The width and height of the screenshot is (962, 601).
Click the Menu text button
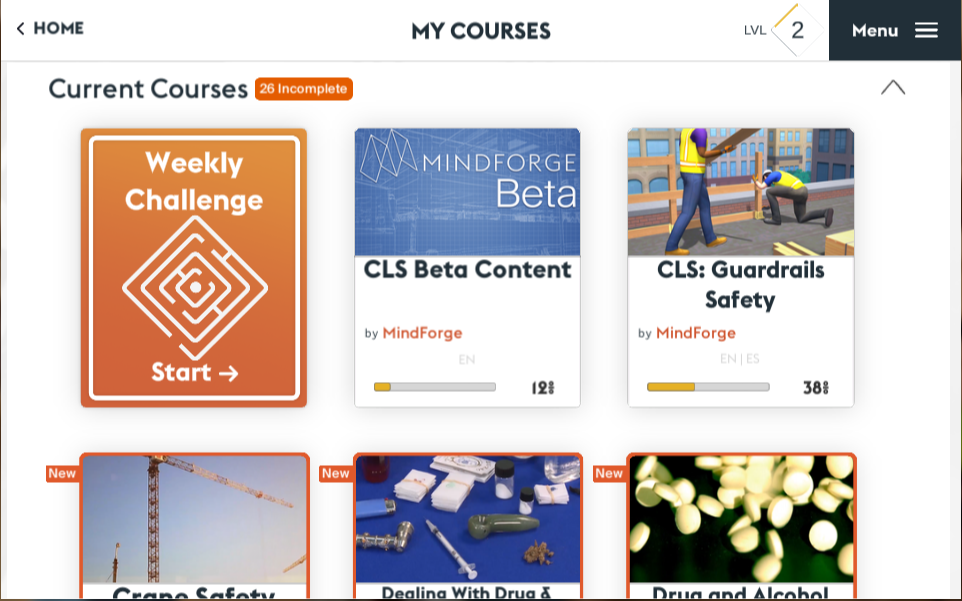click(x=875, y=31)
